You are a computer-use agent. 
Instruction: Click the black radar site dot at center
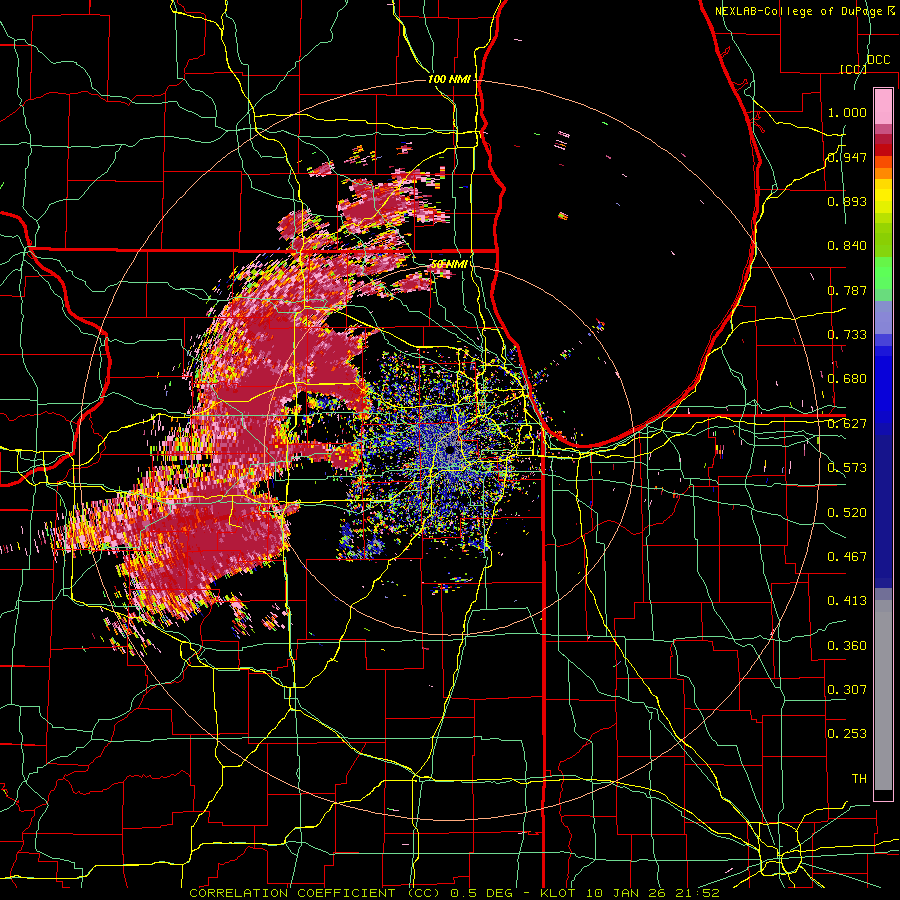coord(450,449)
